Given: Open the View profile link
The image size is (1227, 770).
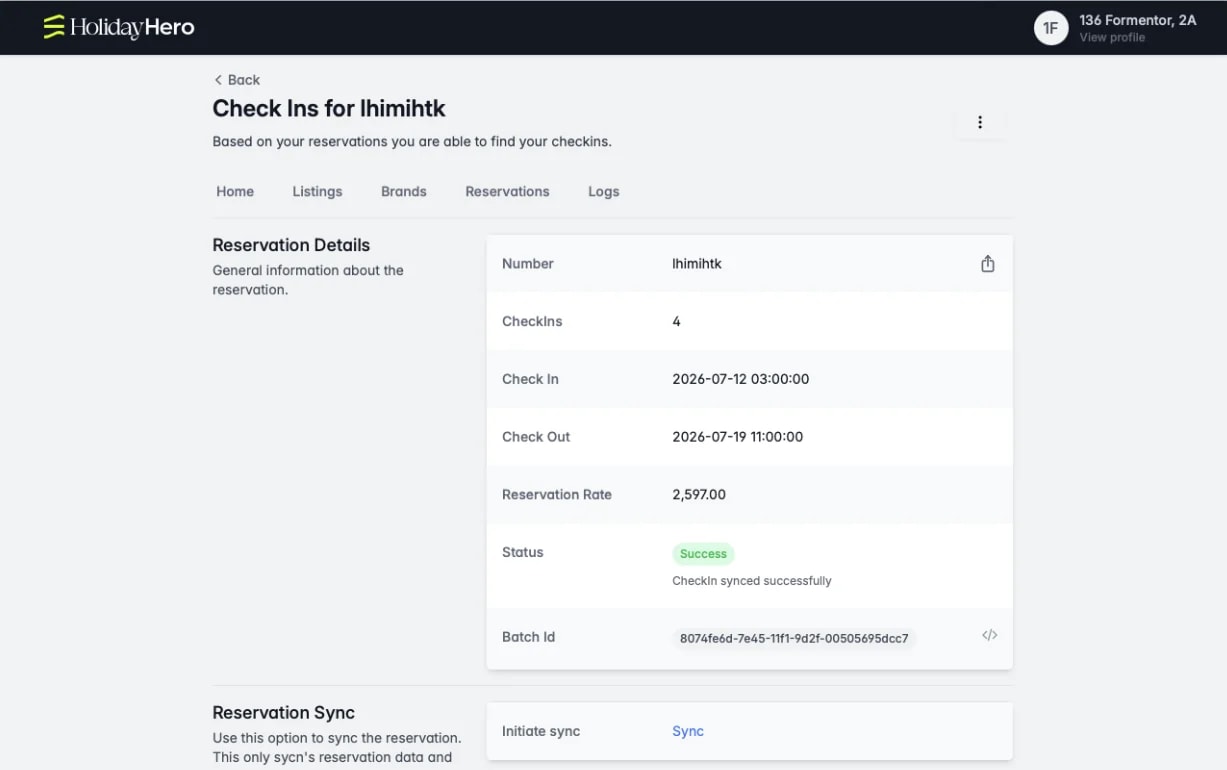Looking at the screenshot, I should click(x=1112, y=38).
